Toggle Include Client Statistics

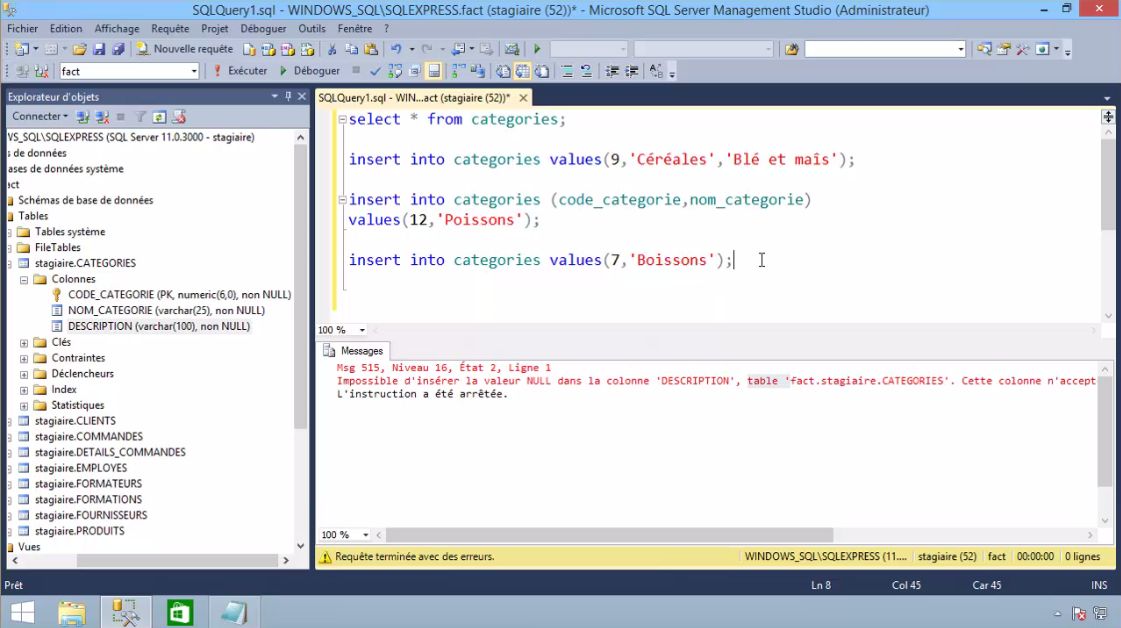coord(478,71)
